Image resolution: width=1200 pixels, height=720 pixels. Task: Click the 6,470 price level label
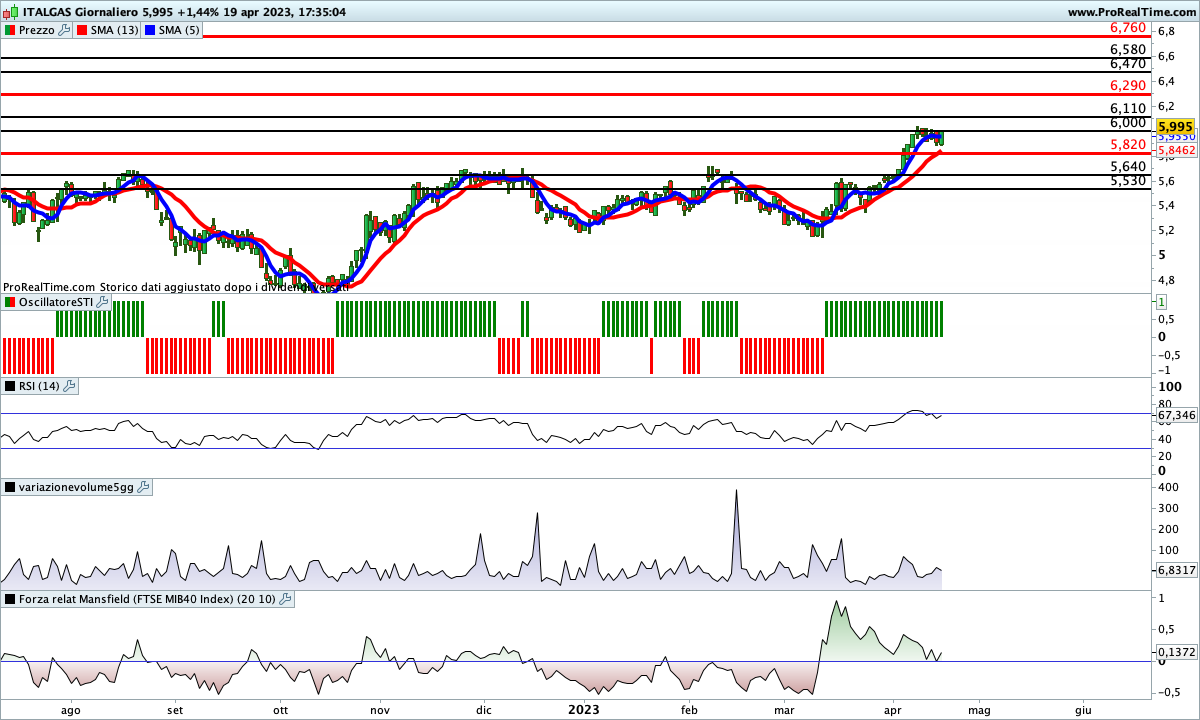pos(1128,63)
